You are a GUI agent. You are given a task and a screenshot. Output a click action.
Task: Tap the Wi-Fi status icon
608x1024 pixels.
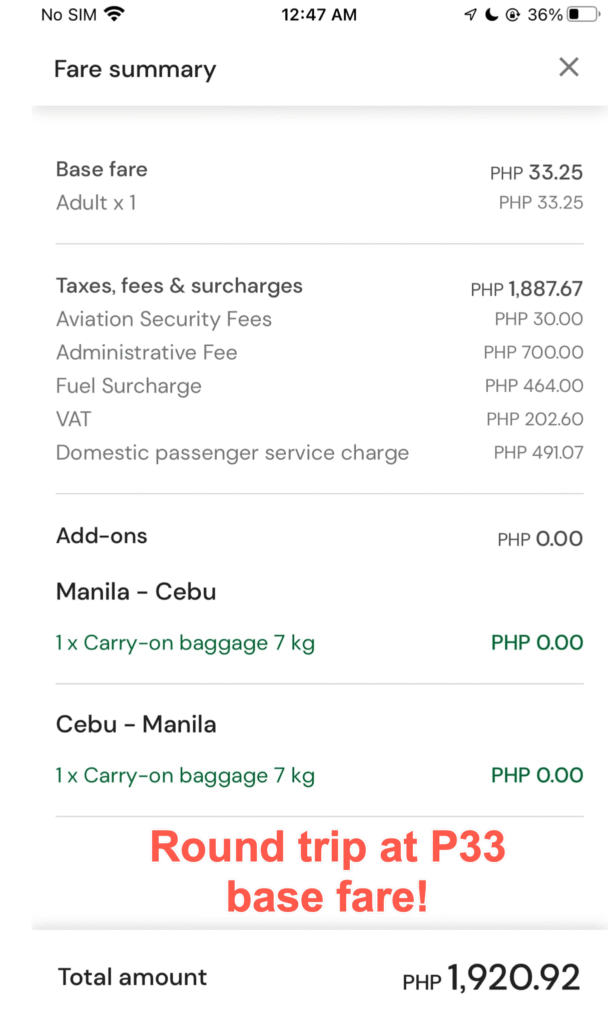[x=115, y=14]
